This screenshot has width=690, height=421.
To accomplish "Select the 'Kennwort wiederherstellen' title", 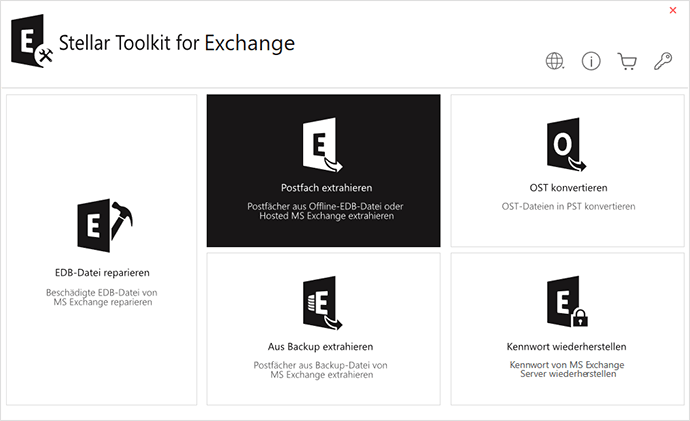I will [566, 347].
